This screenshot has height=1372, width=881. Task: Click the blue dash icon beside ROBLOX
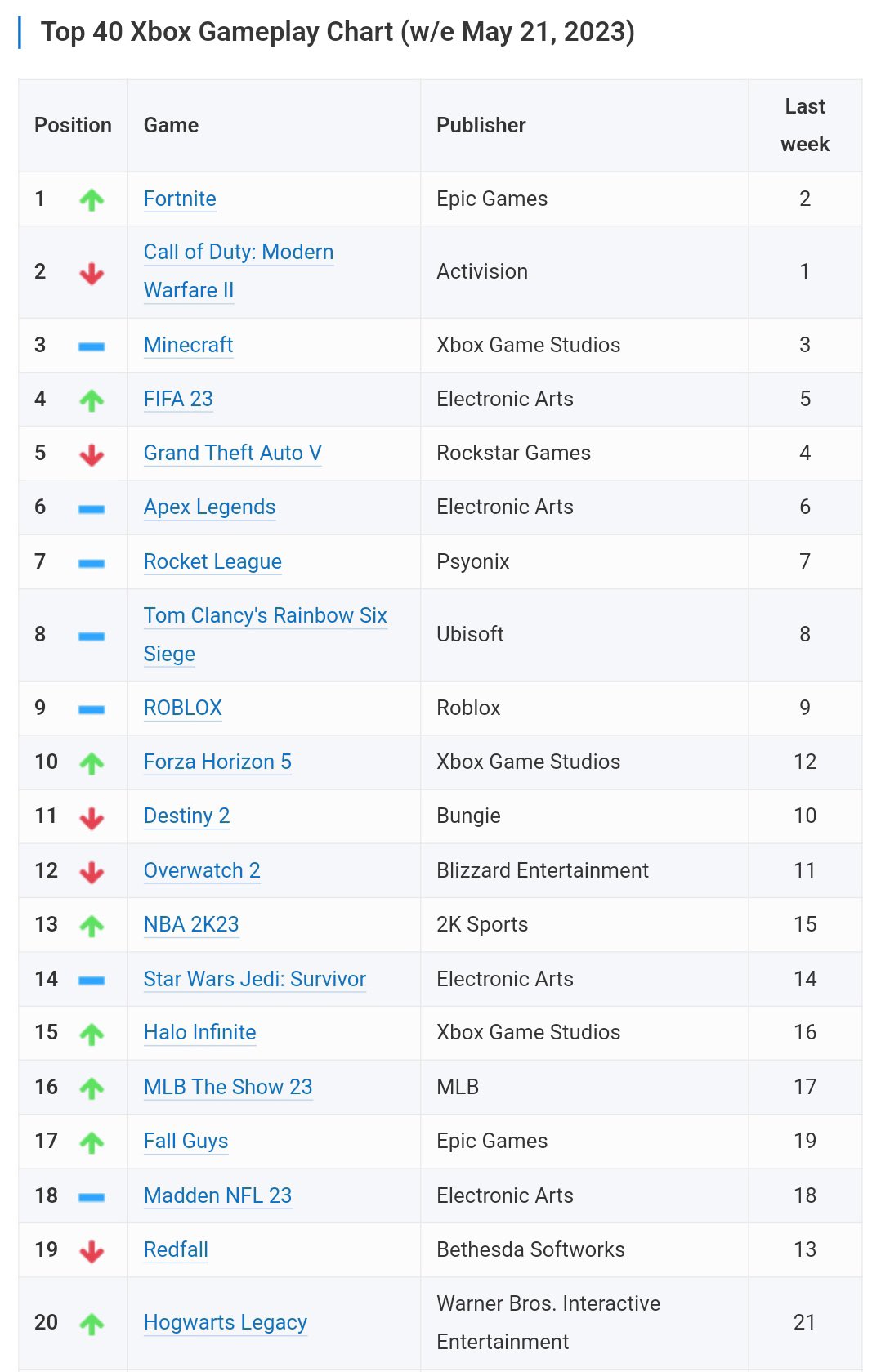[x=92, y=709]
